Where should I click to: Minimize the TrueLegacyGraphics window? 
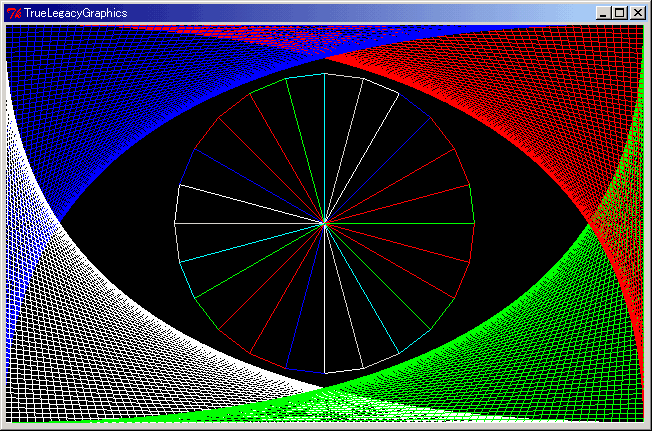click(x=603, y=12)
